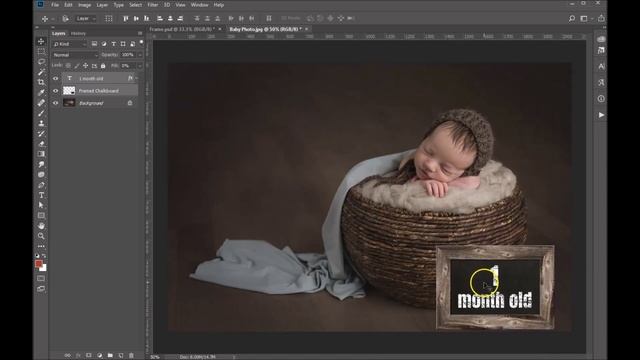Select the Clone Stamp tool
This screenshot has width=640, height=360.
tap(41, 123)
